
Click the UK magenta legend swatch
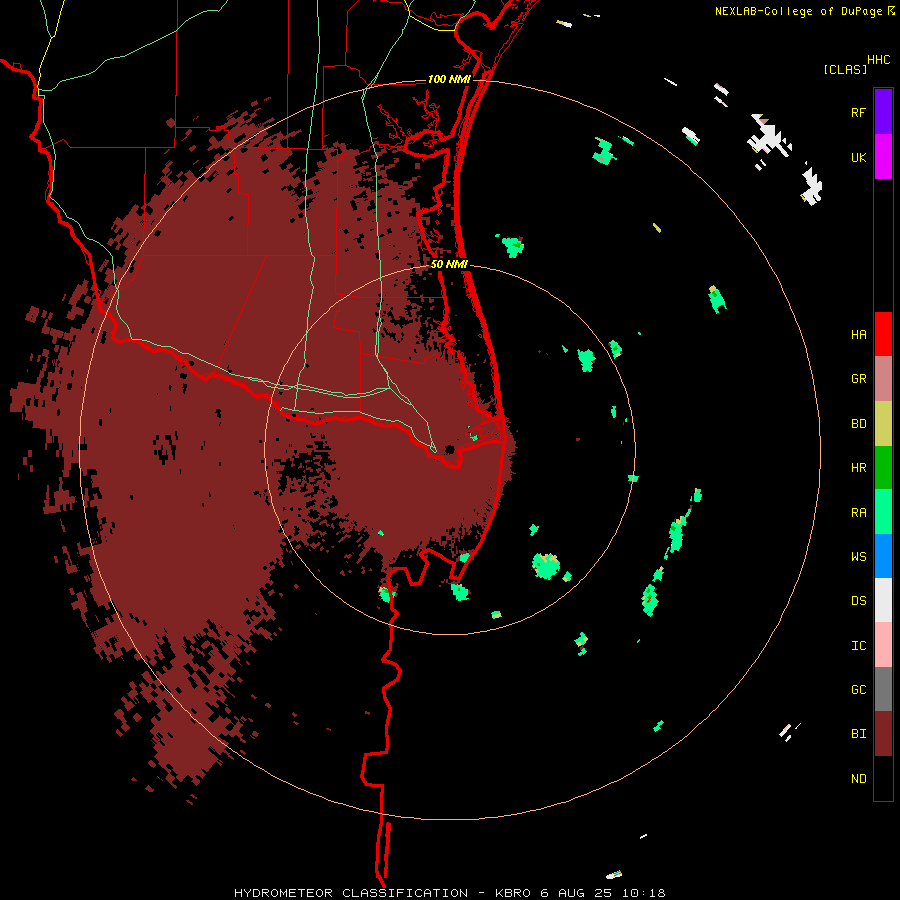883,157
